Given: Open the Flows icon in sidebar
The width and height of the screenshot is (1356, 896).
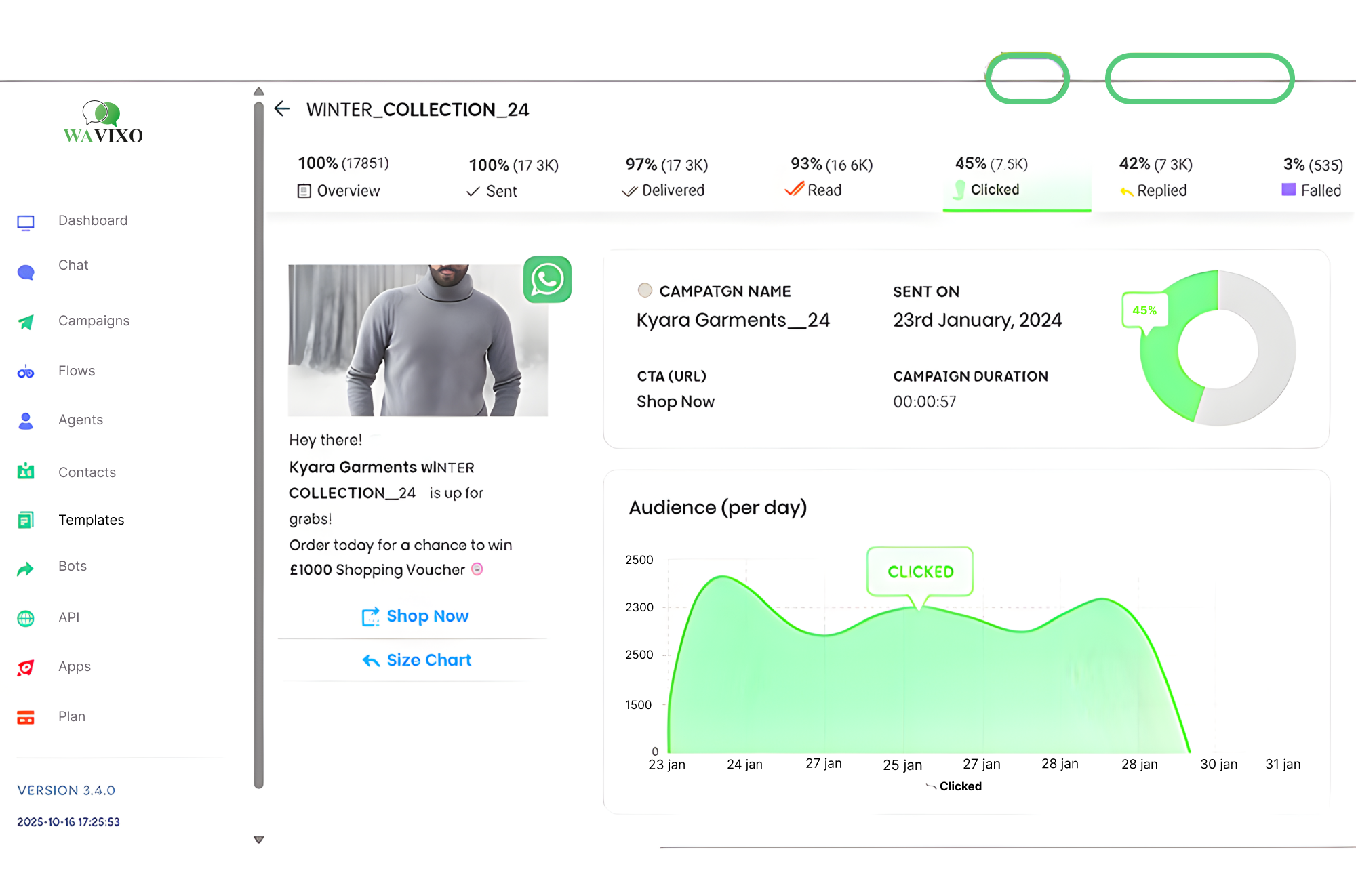Looking at the screenshot, I should (26, 372).
